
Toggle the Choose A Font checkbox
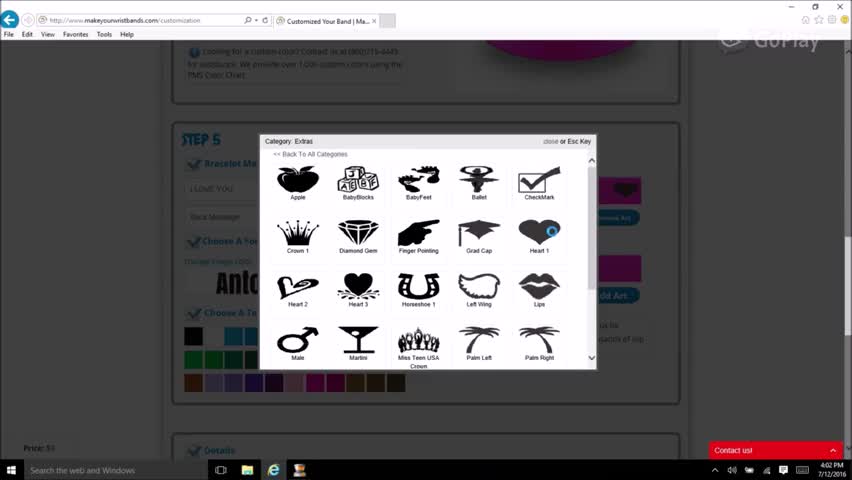[193, 241]
